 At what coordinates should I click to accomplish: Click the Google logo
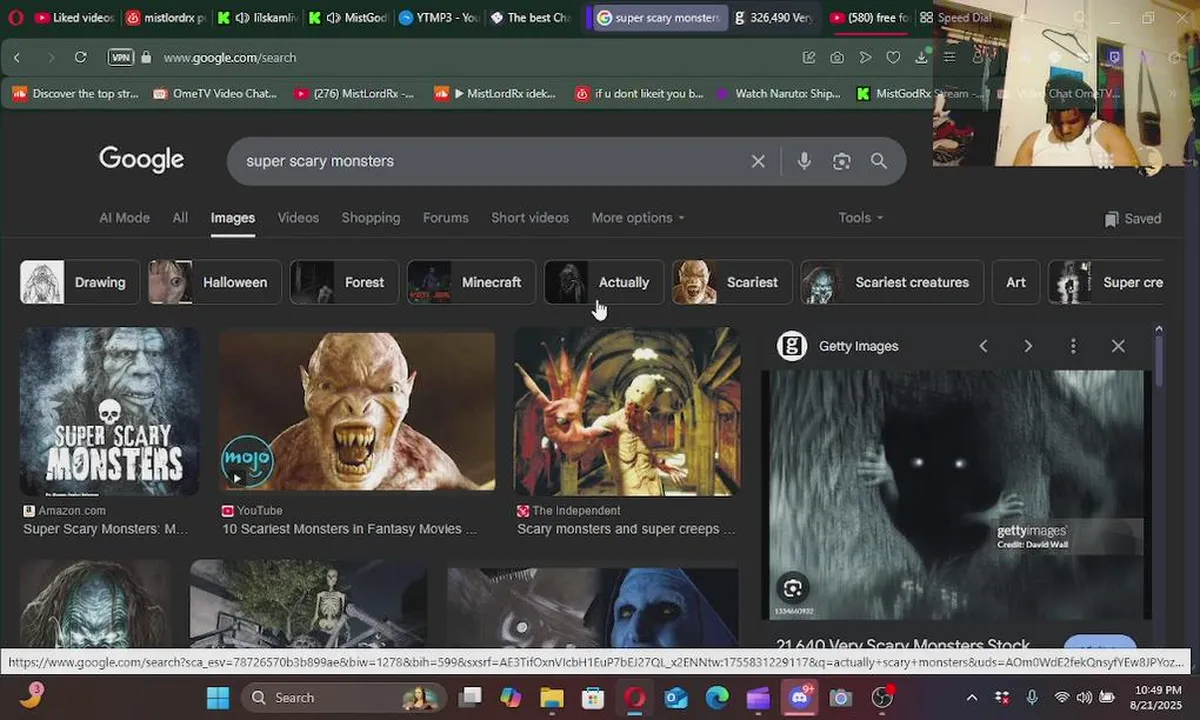point(141,159)
